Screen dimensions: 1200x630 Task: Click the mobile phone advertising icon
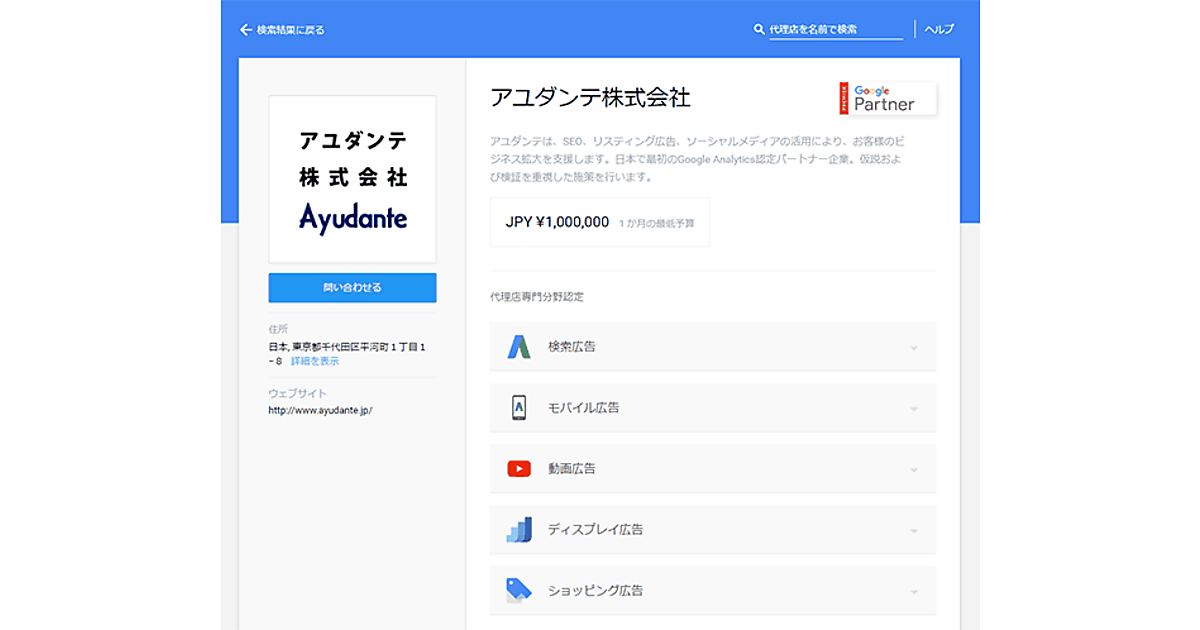click(518, 408)
